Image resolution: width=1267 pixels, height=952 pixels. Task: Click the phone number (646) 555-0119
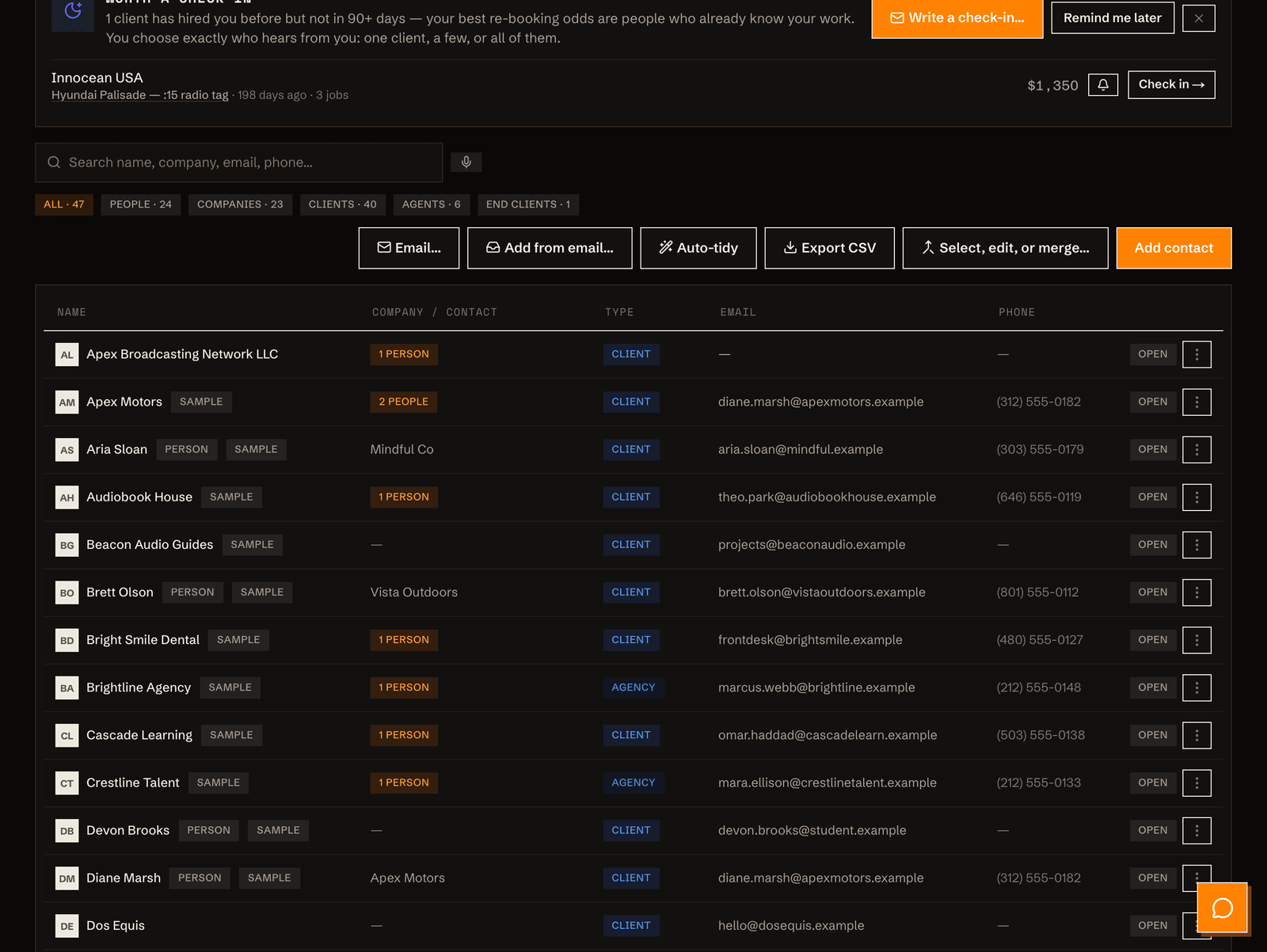1039,497
